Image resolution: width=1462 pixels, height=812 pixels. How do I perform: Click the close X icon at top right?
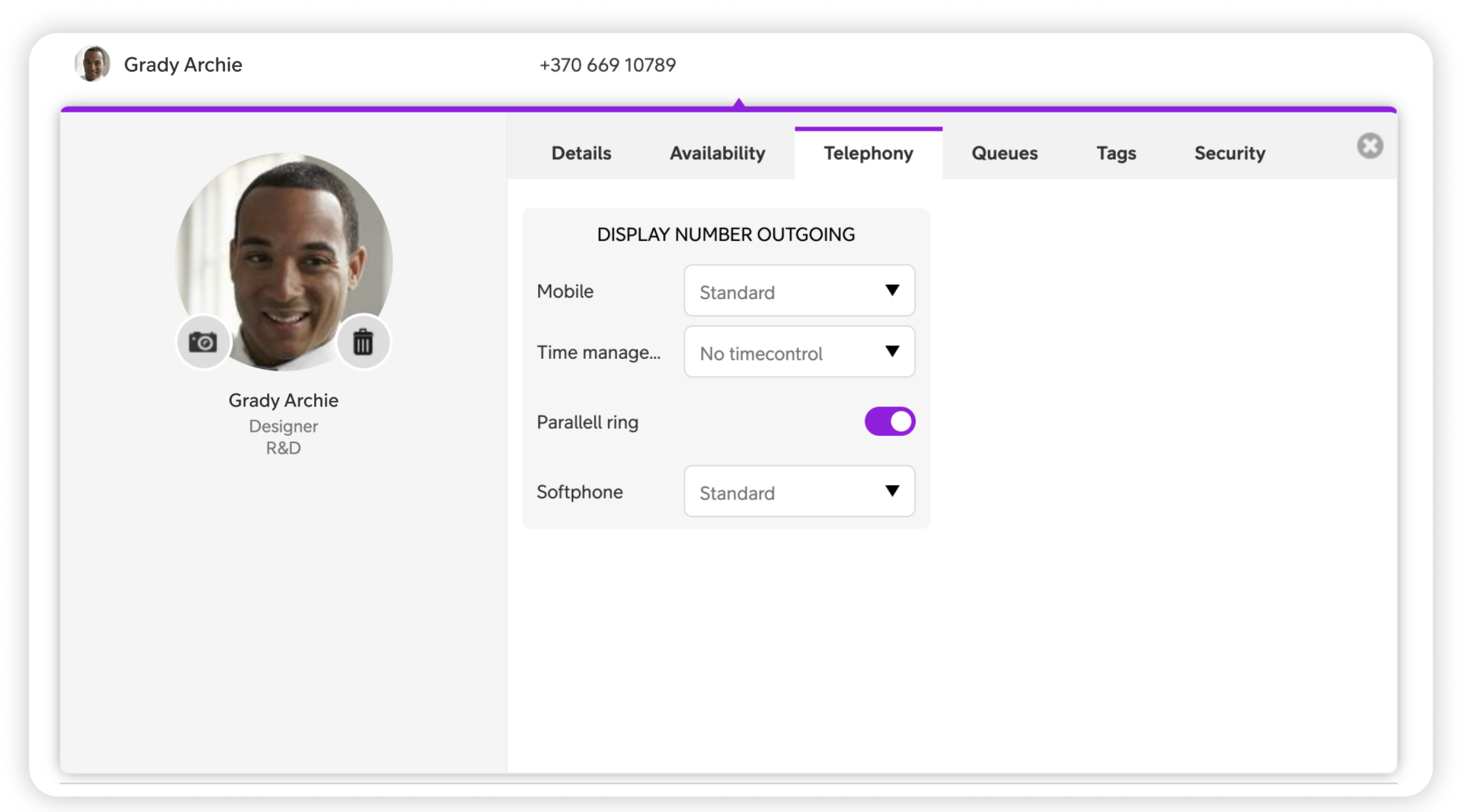(1369, 146)
